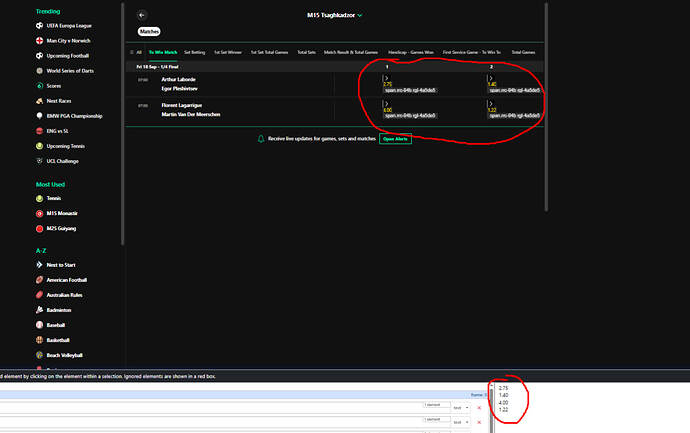Open Match Result & Total Games tab
The height and width of the screenshot is (433, 690).
351,52
